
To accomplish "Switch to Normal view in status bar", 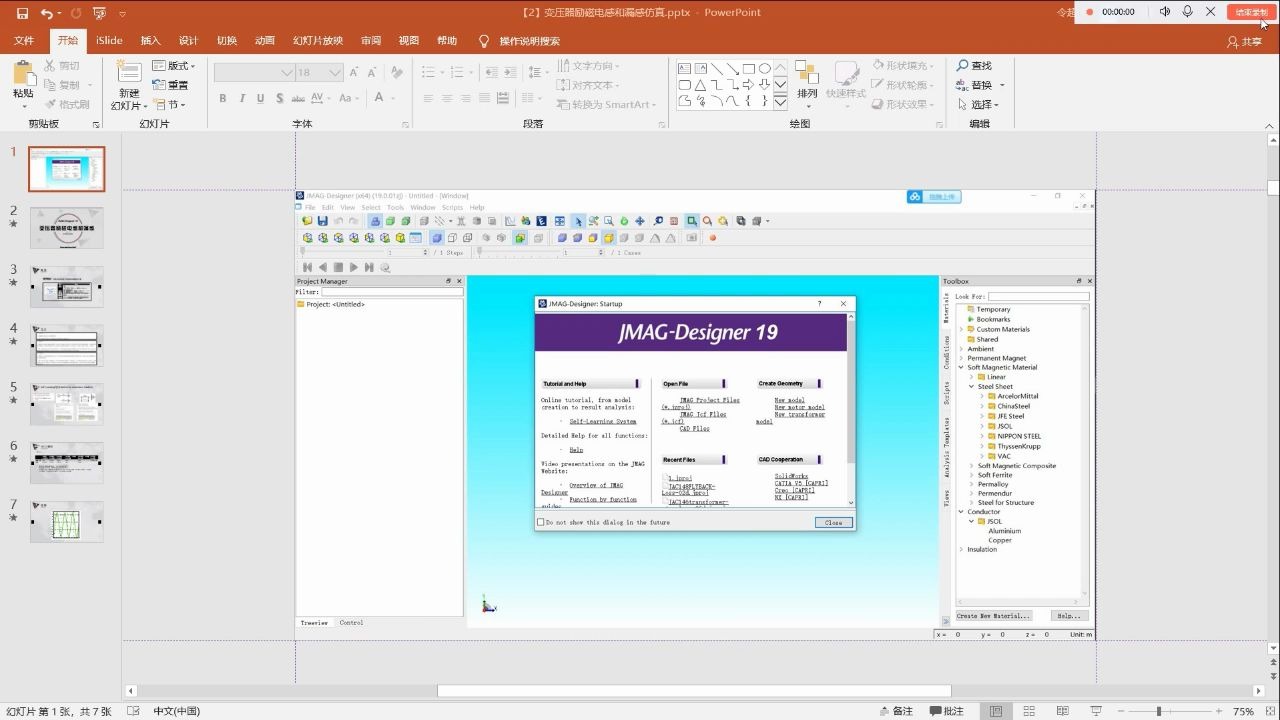I will 996,711.
